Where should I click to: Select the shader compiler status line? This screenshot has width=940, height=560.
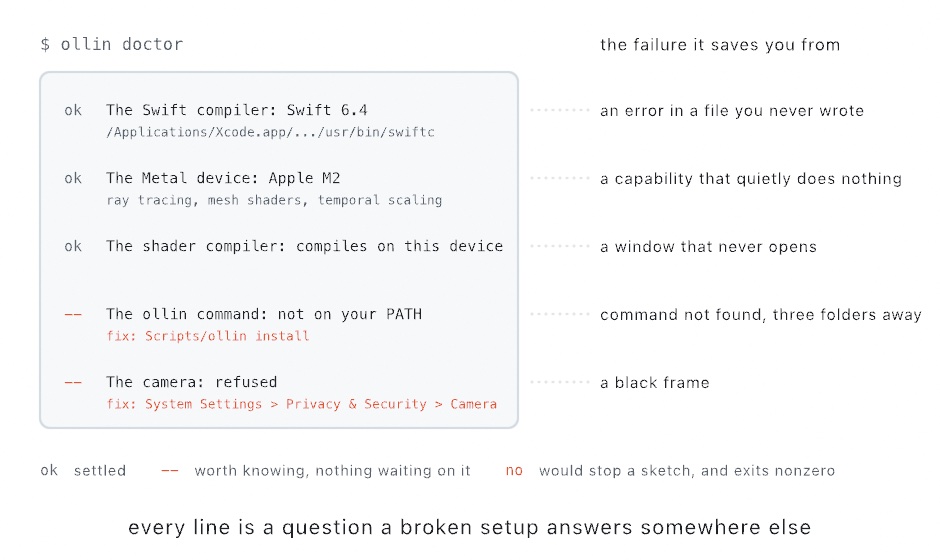(x=305, y=246)
